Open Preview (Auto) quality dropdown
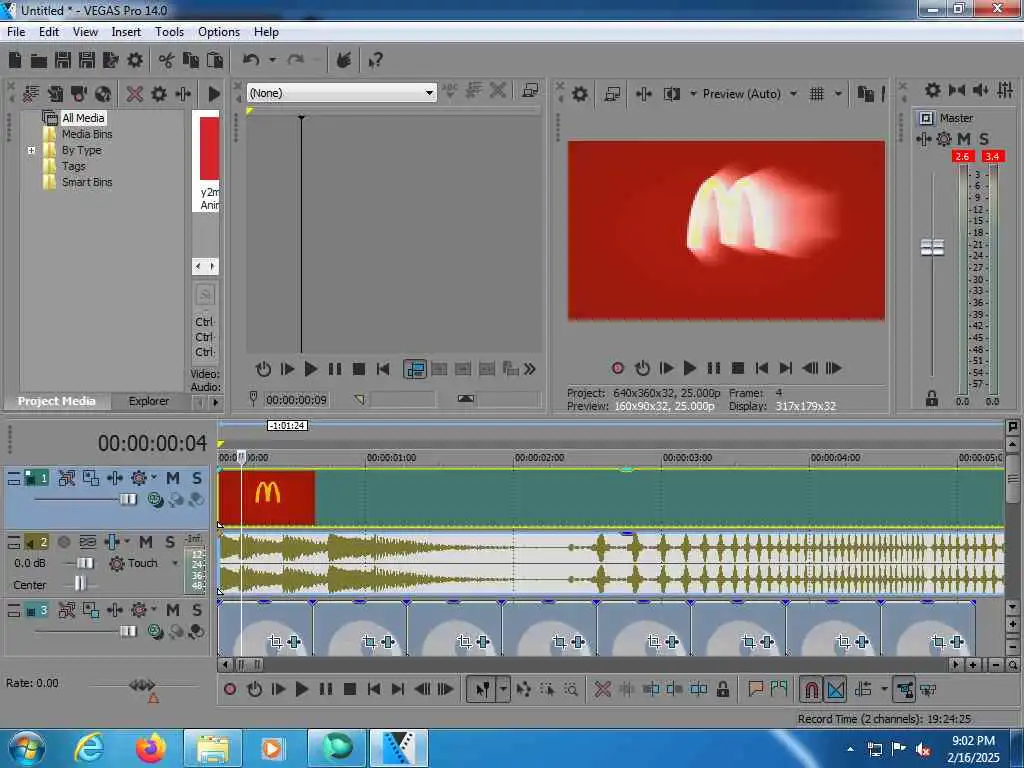The height and width of the screenshot is (768, 1024). click(x=793, y=94)
